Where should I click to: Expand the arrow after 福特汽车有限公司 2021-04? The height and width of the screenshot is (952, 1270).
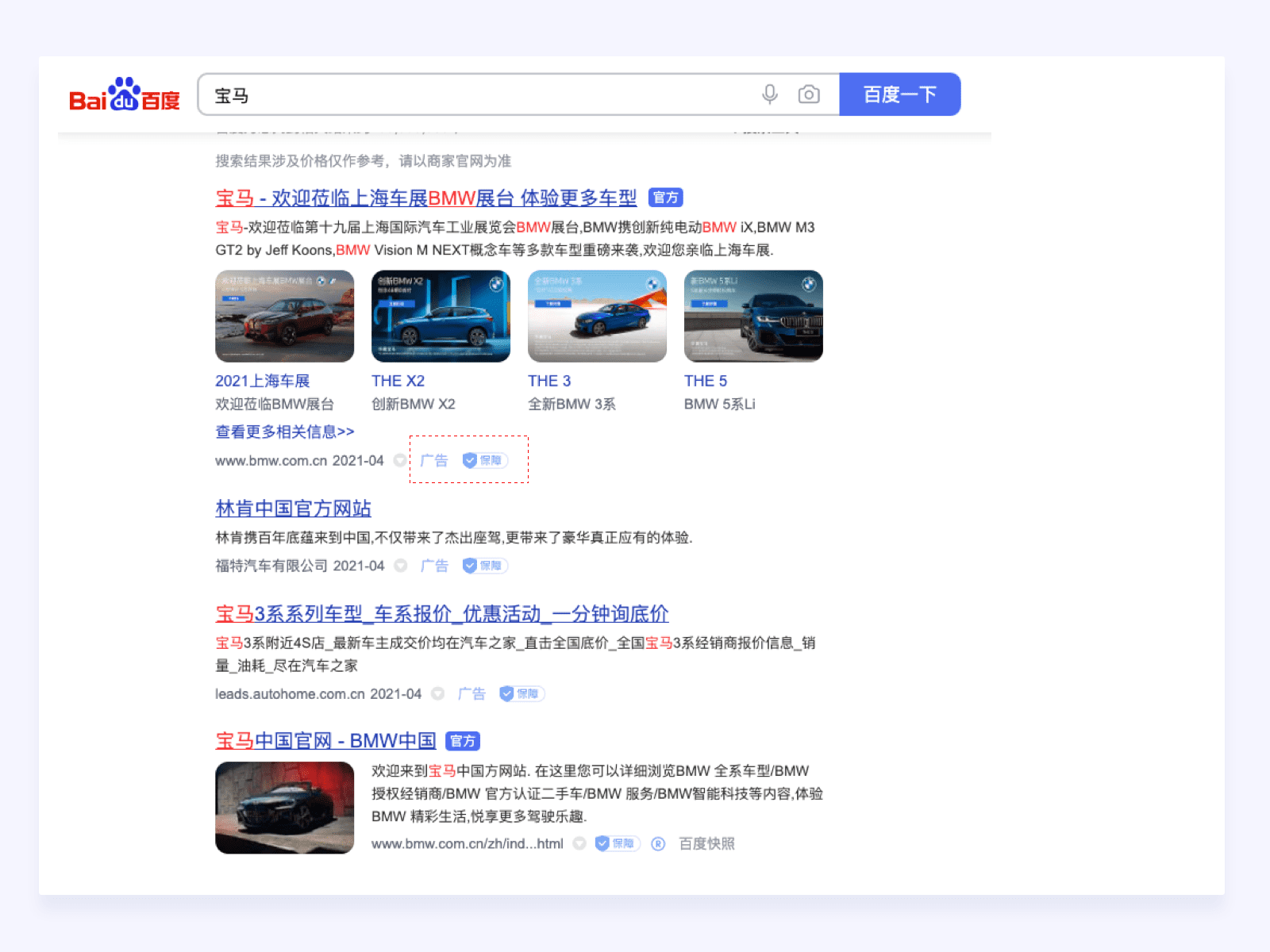pos(401,566)
